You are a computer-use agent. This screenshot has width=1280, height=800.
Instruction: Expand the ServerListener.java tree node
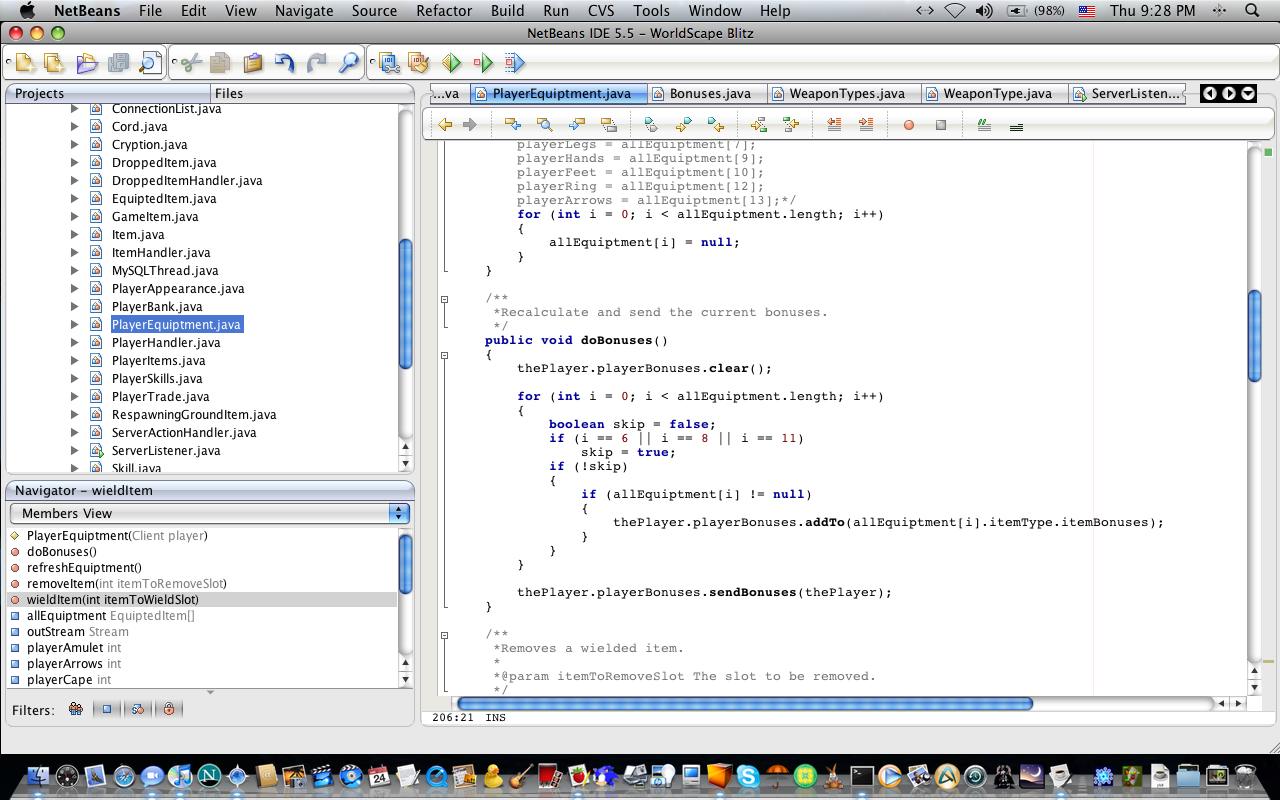point(74,451)
